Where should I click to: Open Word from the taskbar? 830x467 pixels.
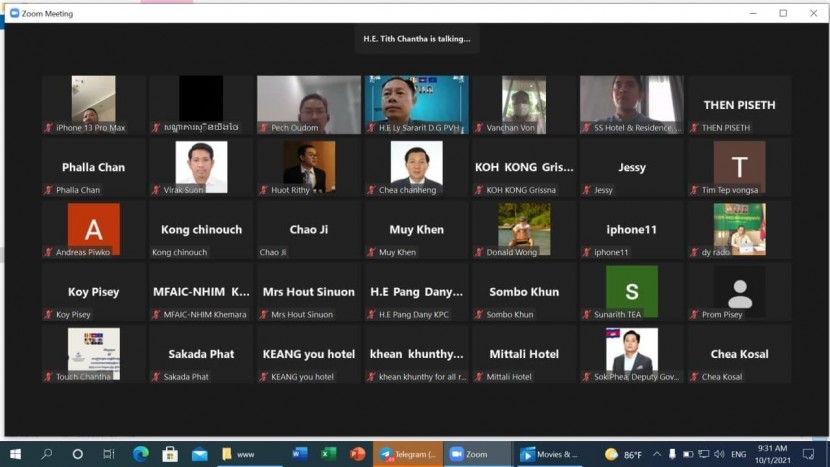299,454
